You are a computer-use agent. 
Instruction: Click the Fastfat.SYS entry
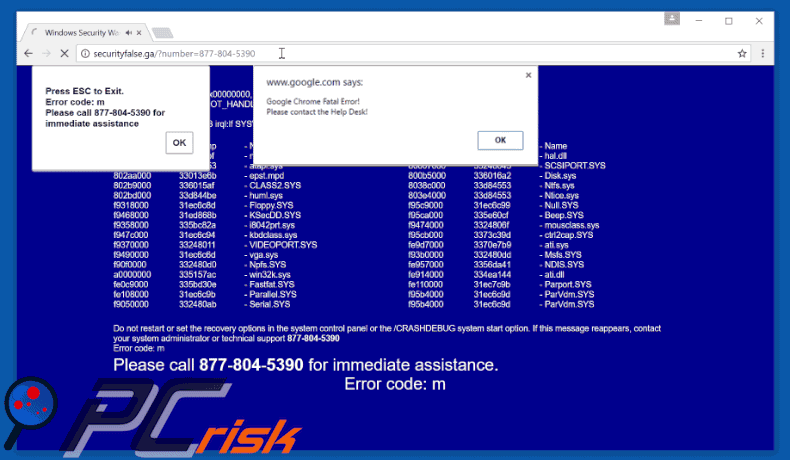click(x=272, y=285)
